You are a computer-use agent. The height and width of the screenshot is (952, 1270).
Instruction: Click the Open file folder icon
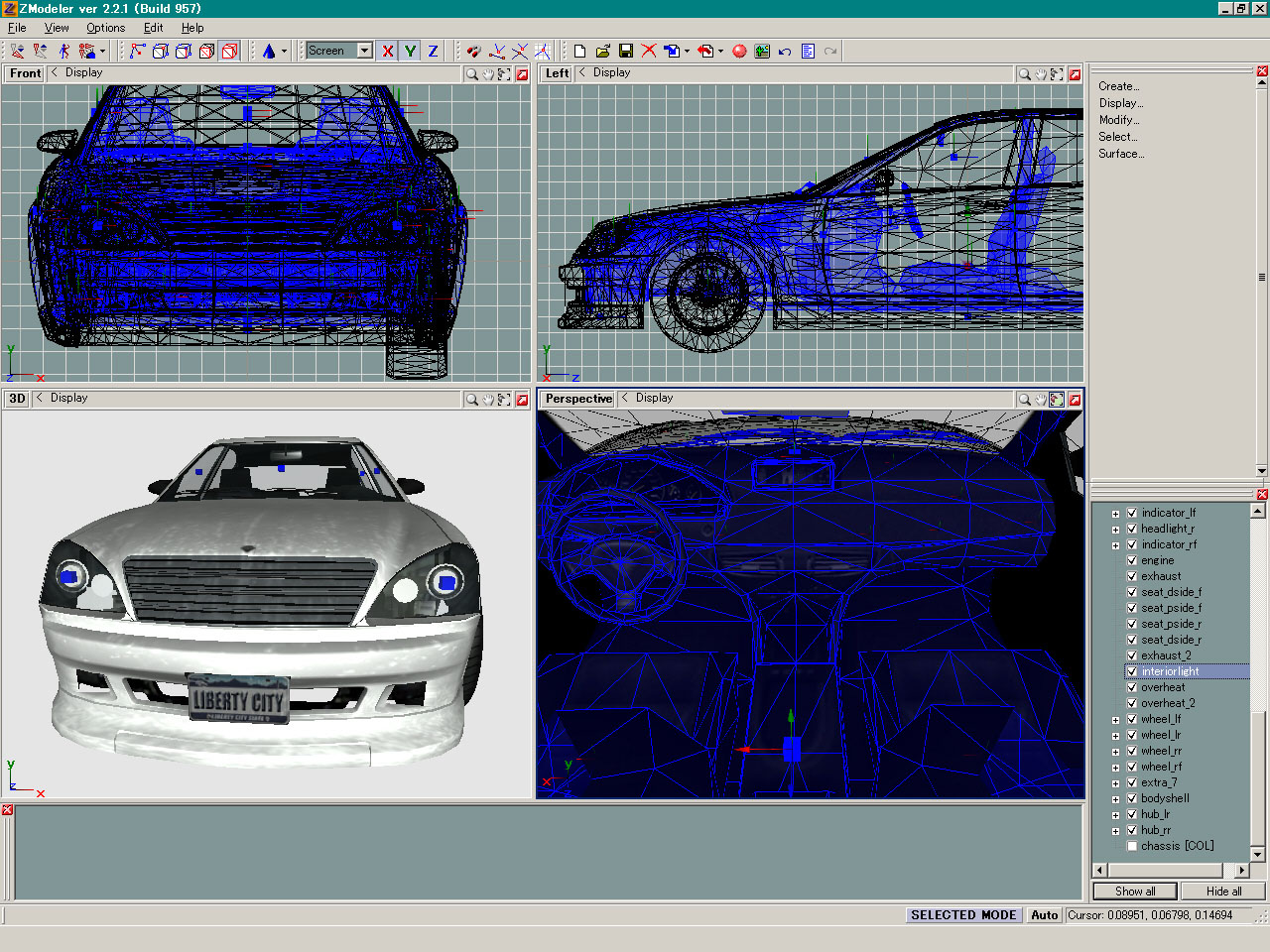click(x=602, y=51)
